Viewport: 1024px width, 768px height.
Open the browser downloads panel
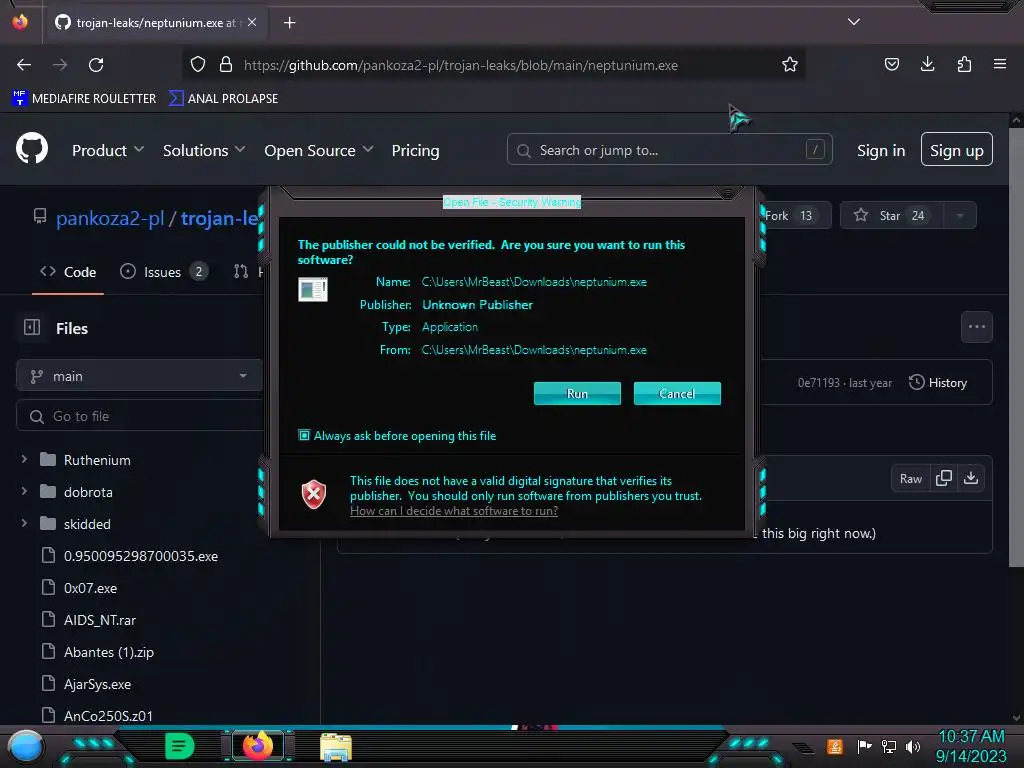(927, 64)
